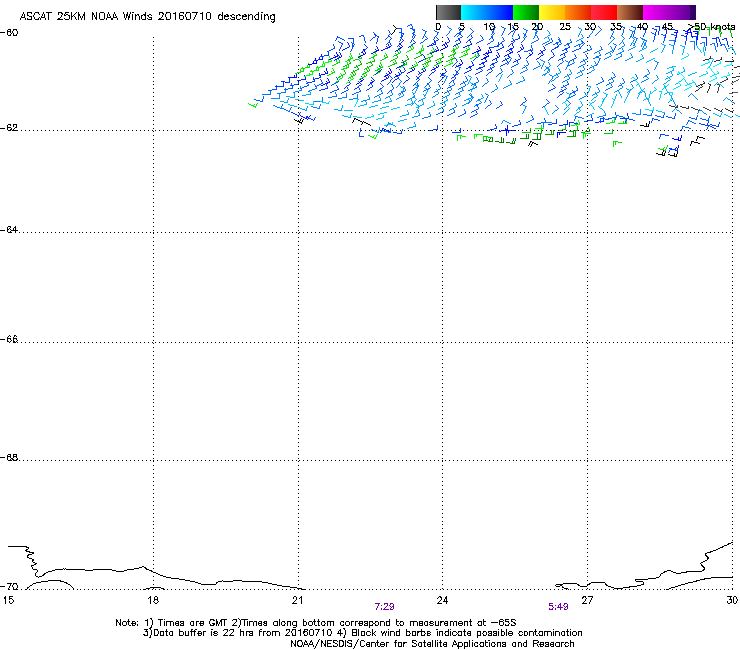Image resolution: width=740 pixels, height=650 pixels.
Task: Click the NOAA/NESDIS credit line
Action: (x=432, y=644)
